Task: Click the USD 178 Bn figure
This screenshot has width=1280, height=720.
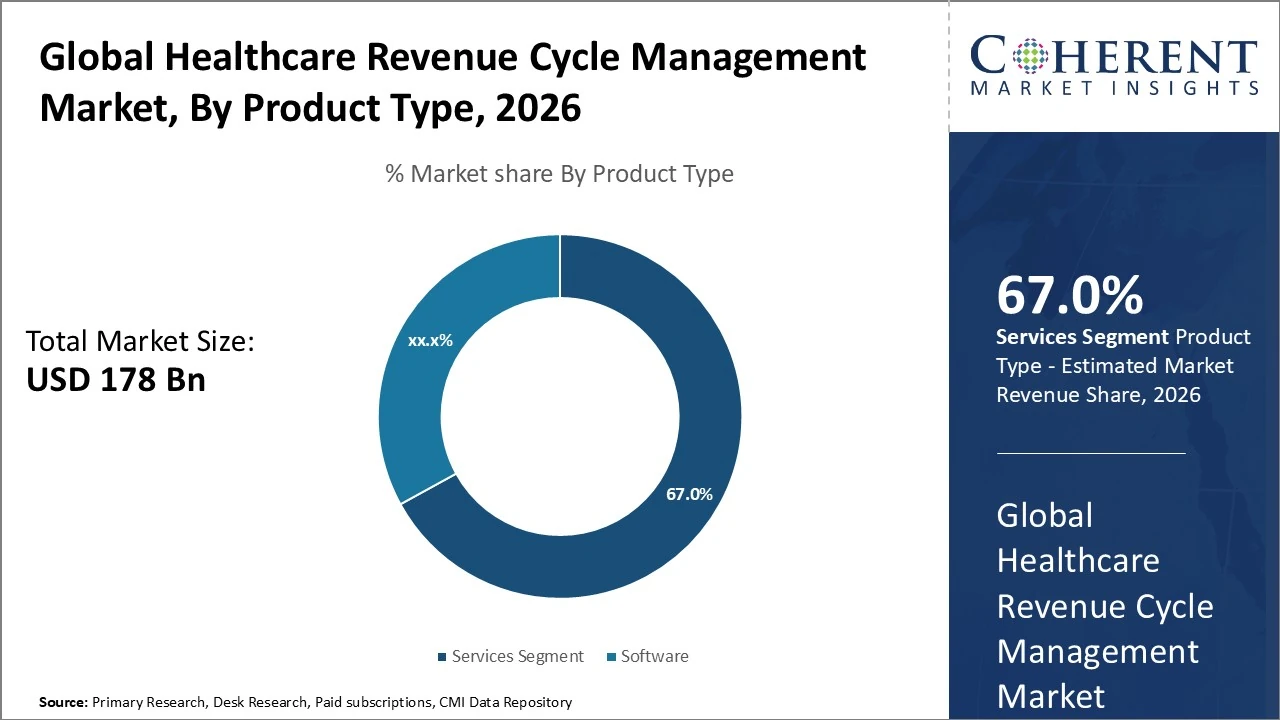Action: tap(116, 379)
